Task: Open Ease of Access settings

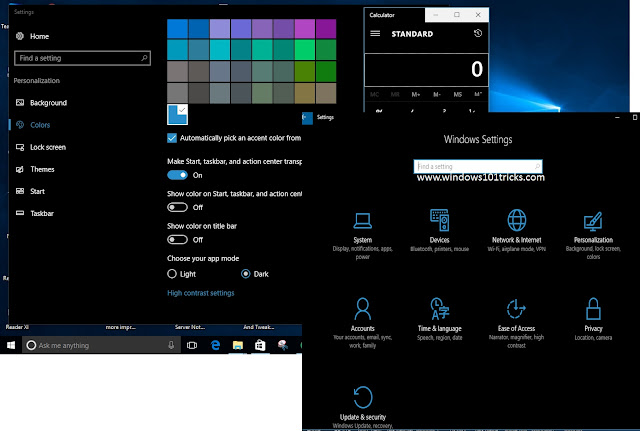Action: [516, 323]
